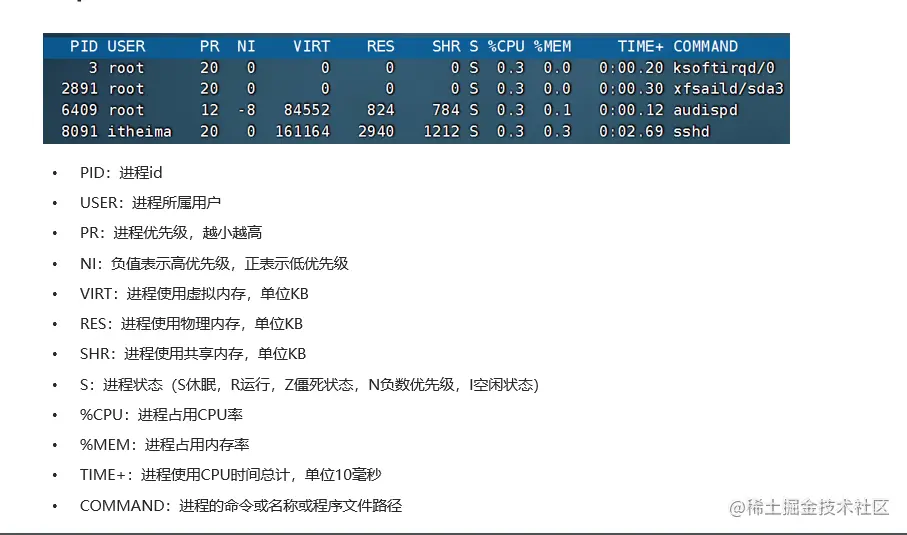
Task: Select the audispd command cell
Action: click(x=706, y=110)
